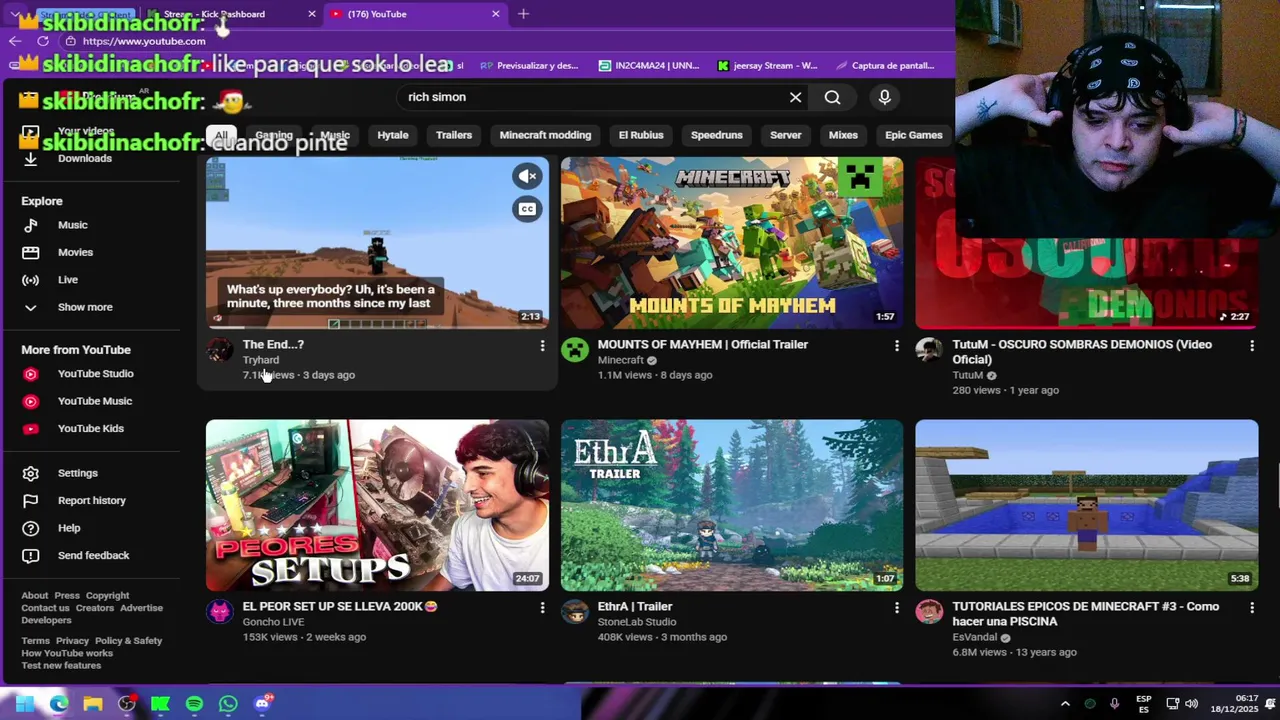This screenshot has width=1280, height=720.
Task: Open the jeersay Stream bookmark
Action: (767, 66)
